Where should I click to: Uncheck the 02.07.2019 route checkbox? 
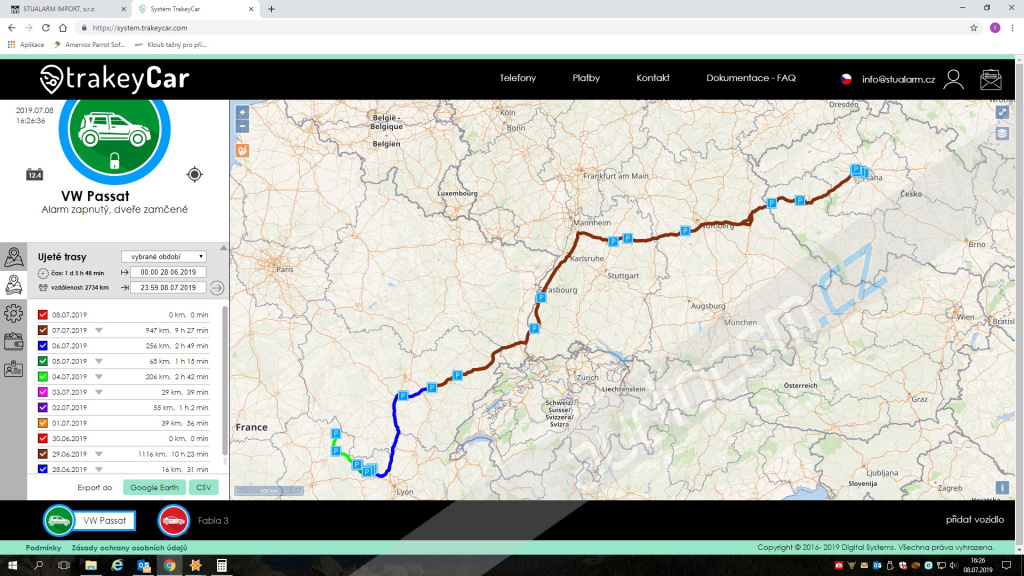click(x=43, y=408)
